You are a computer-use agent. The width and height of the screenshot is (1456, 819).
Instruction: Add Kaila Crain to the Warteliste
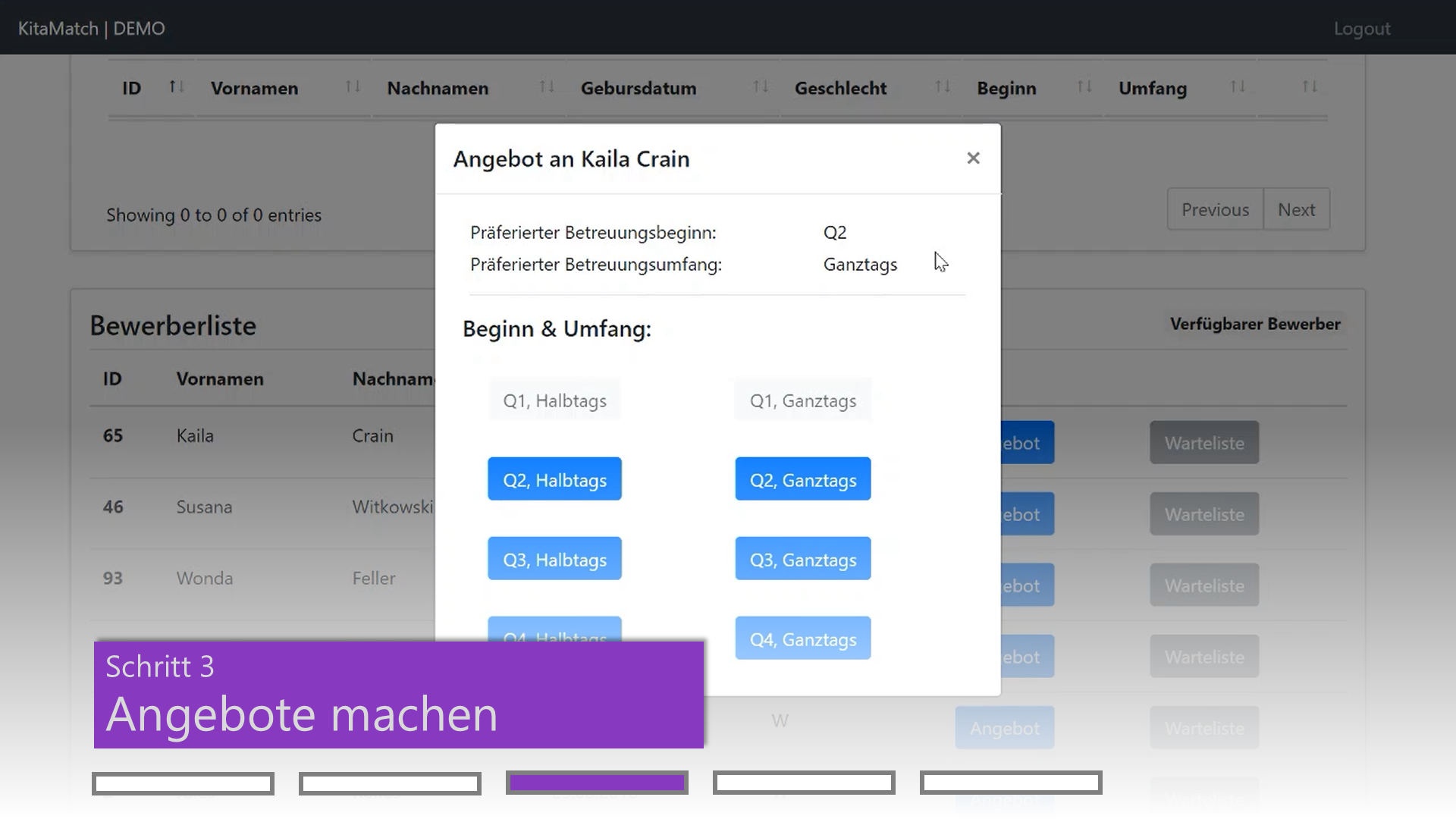tap(1203, 443)
